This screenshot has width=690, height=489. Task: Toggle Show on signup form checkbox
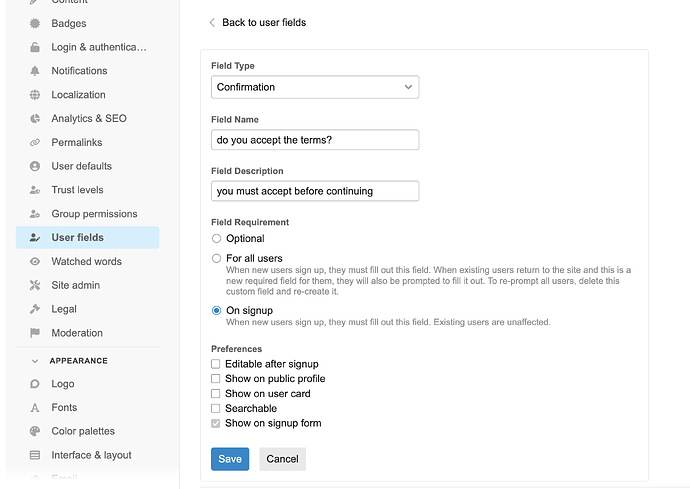click(216, 423)
